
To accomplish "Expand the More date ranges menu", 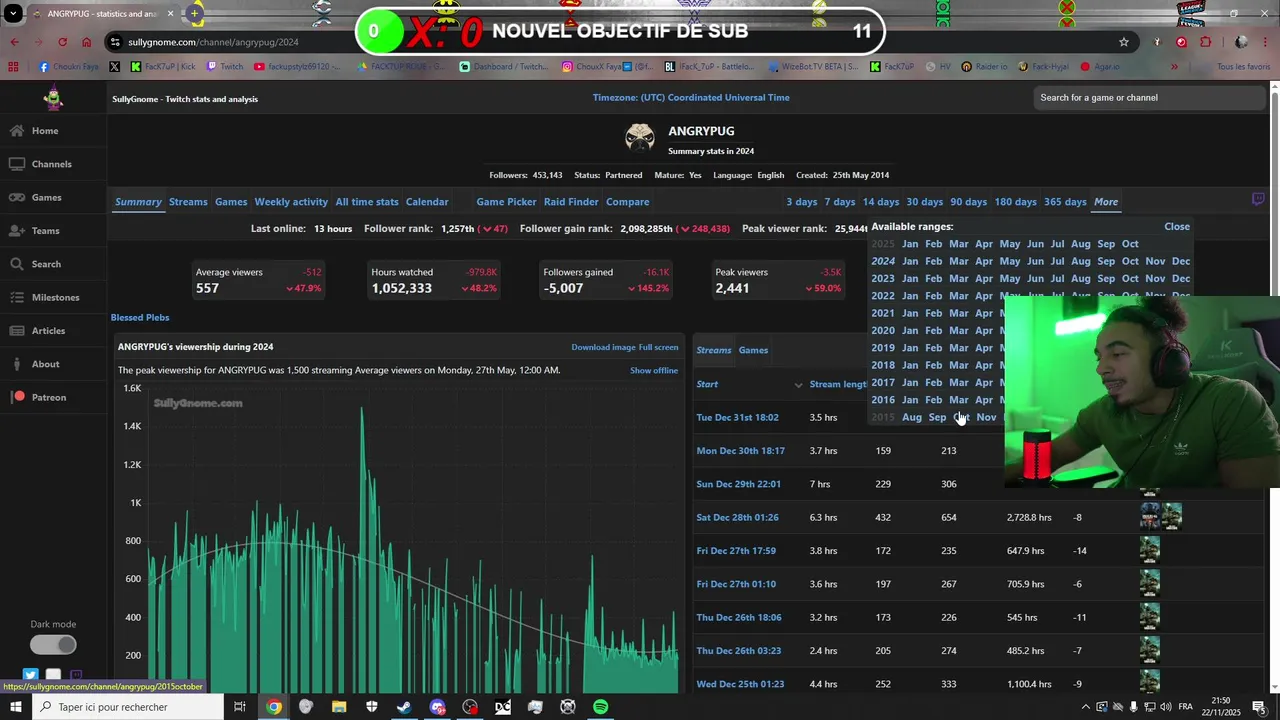I will [x=1106, y=202].
